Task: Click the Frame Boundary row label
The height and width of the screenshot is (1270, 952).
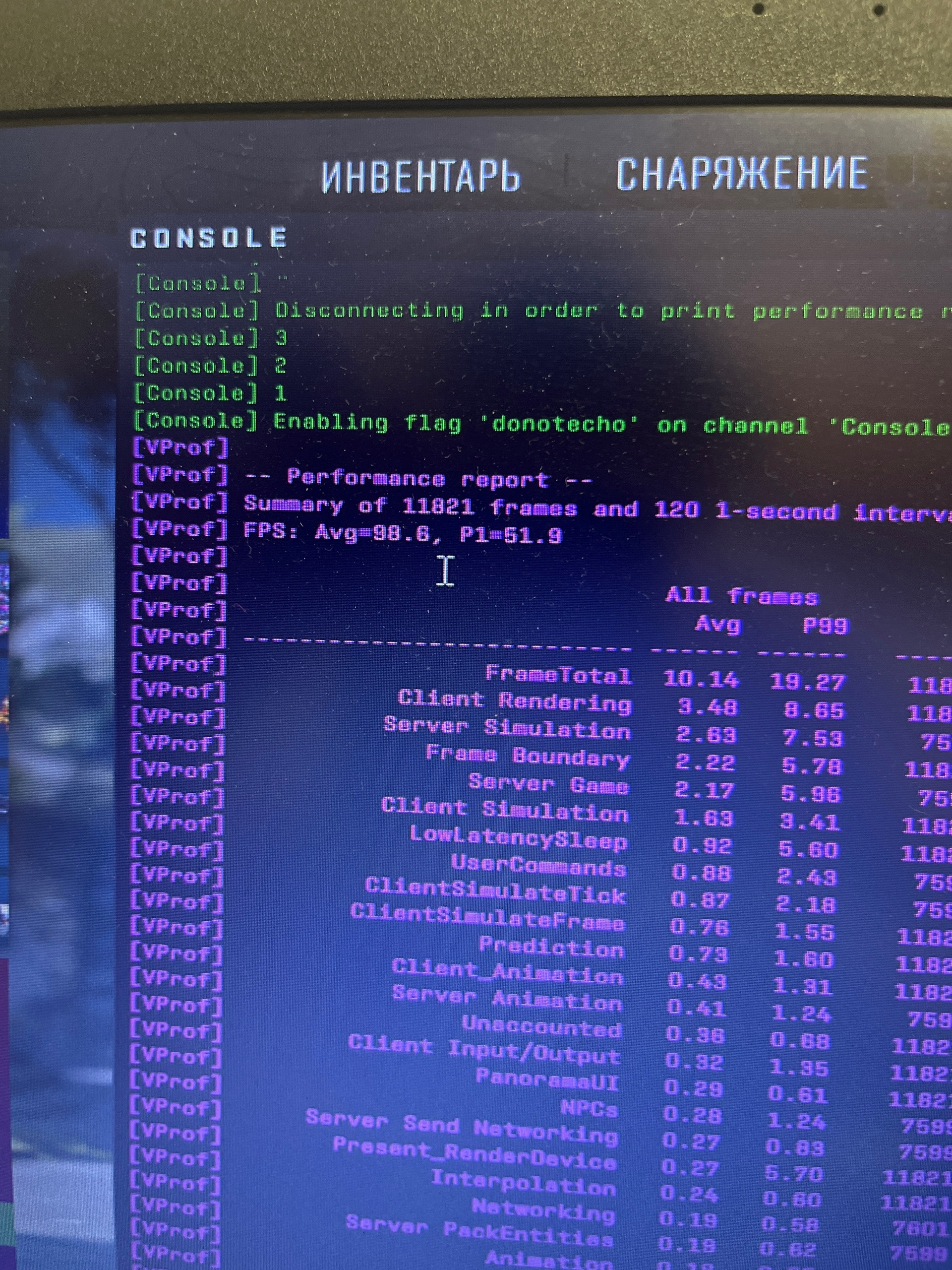Action: [x=528, y=756]
